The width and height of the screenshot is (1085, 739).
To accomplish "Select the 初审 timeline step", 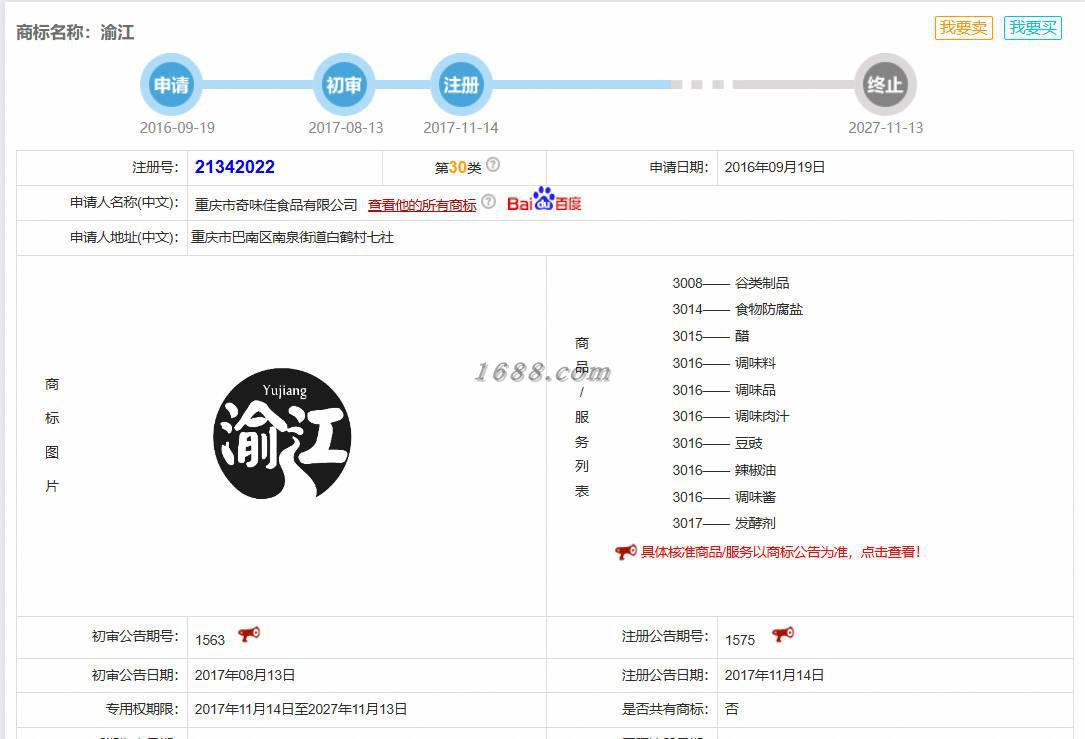I will [x=344, y=84].
